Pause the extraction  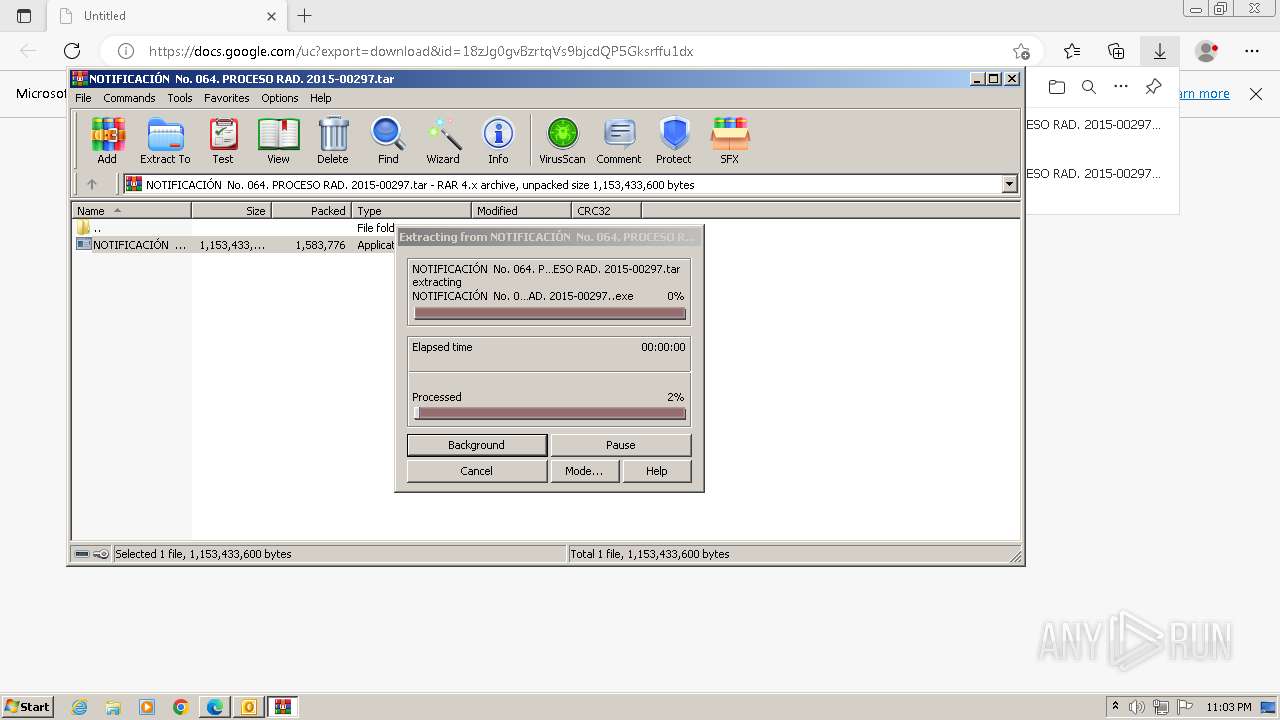620,445
